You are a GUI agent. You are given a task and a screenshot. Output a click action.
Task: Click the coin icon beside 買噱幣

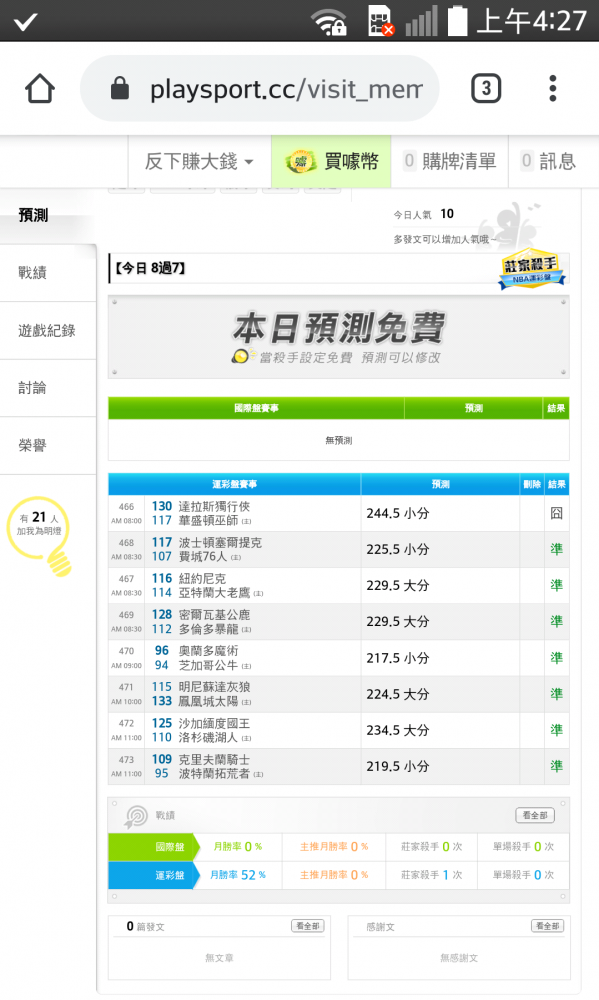[300, 161]
